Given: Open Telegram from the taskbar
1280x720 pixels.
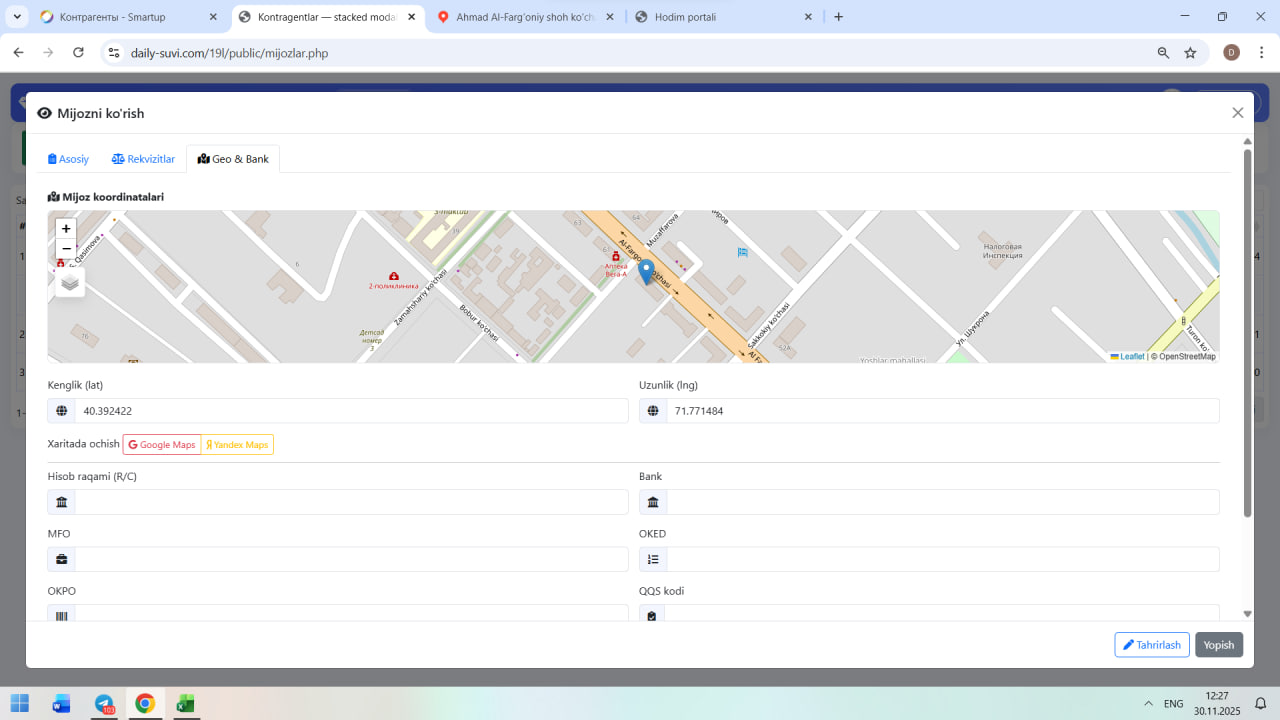Looking at the screenshot, I should (x=104, y=704).
